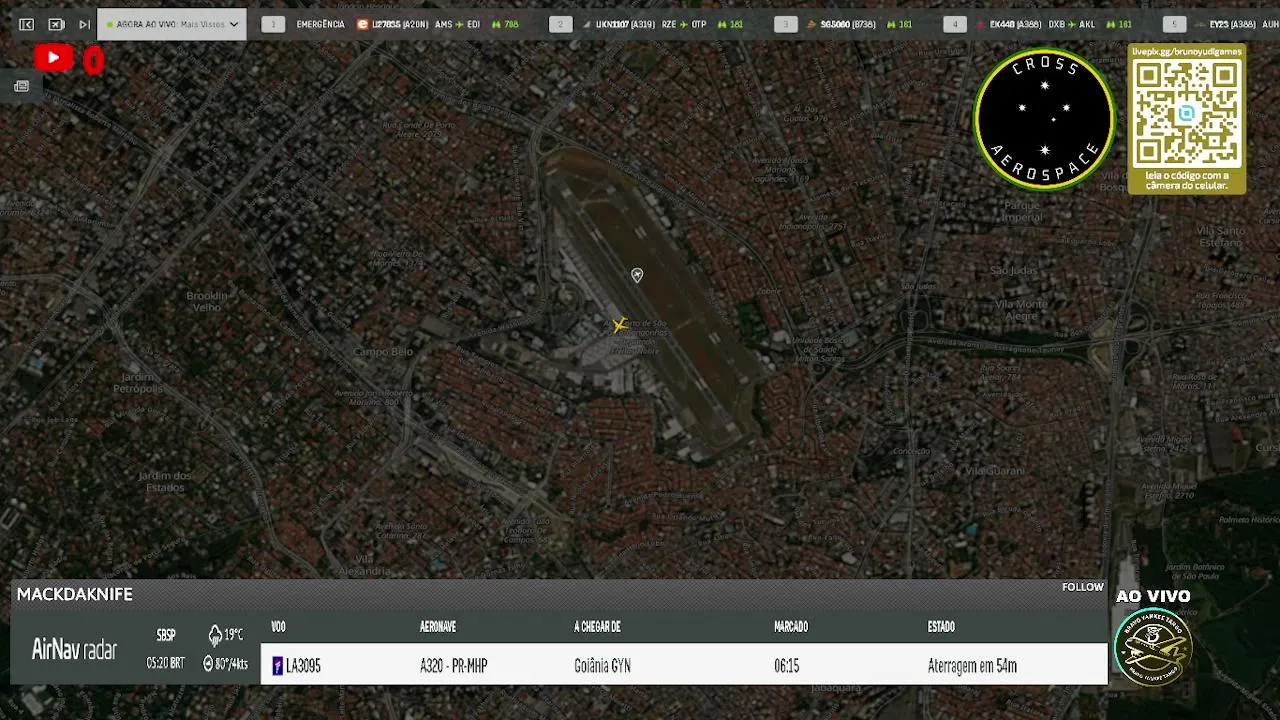Click SpiceJet airline icon for SG5060
This screenshot has width=1280, height=720.
coord(813,24)
